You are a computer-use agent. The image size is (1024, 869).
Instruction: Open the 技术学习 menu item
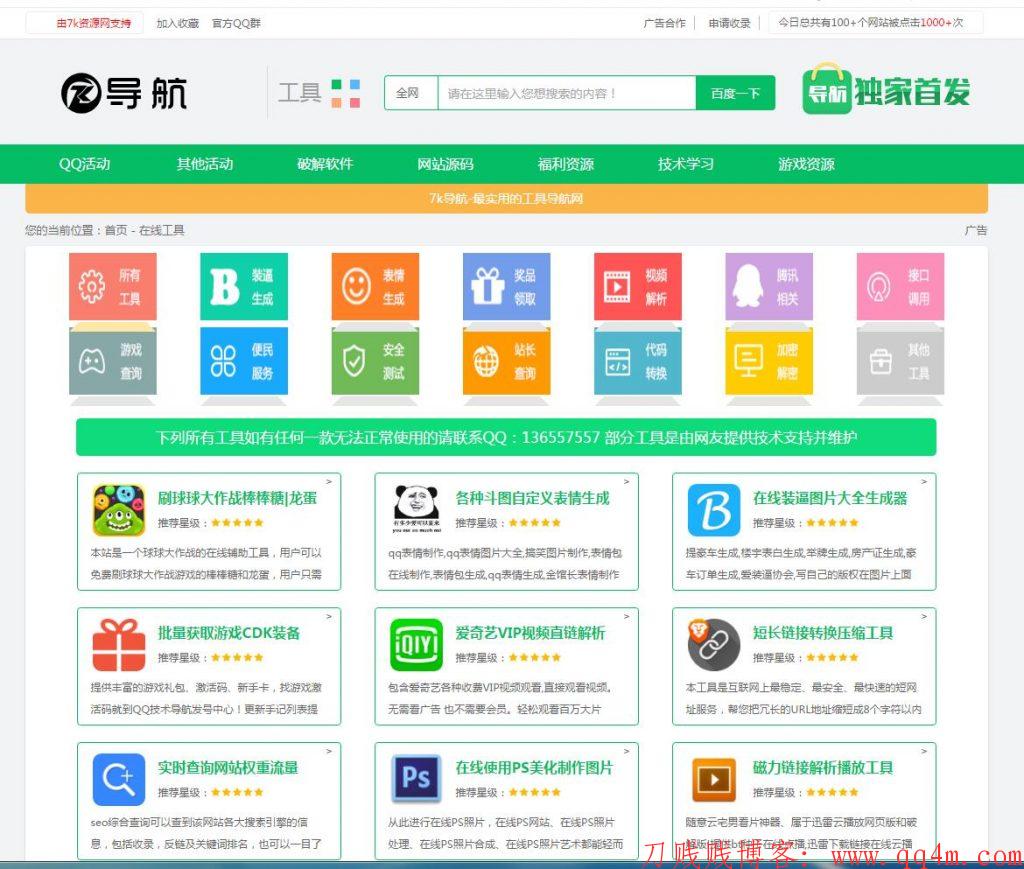click(x=686, y=164)
